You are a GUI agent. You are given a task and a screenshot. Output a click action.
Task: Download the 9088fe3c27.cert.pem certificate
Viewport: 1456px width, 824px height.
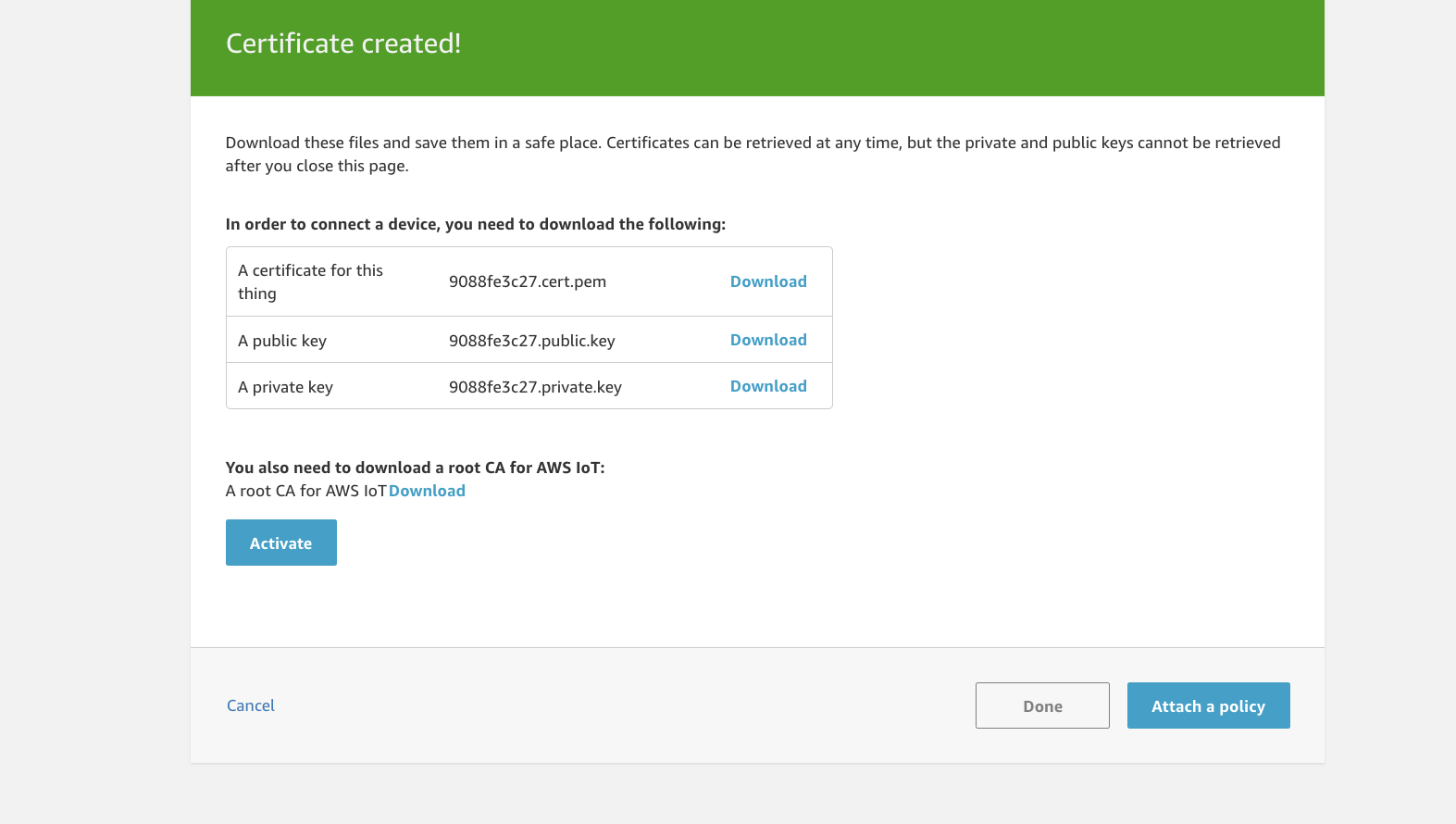(x=768, y=281)
